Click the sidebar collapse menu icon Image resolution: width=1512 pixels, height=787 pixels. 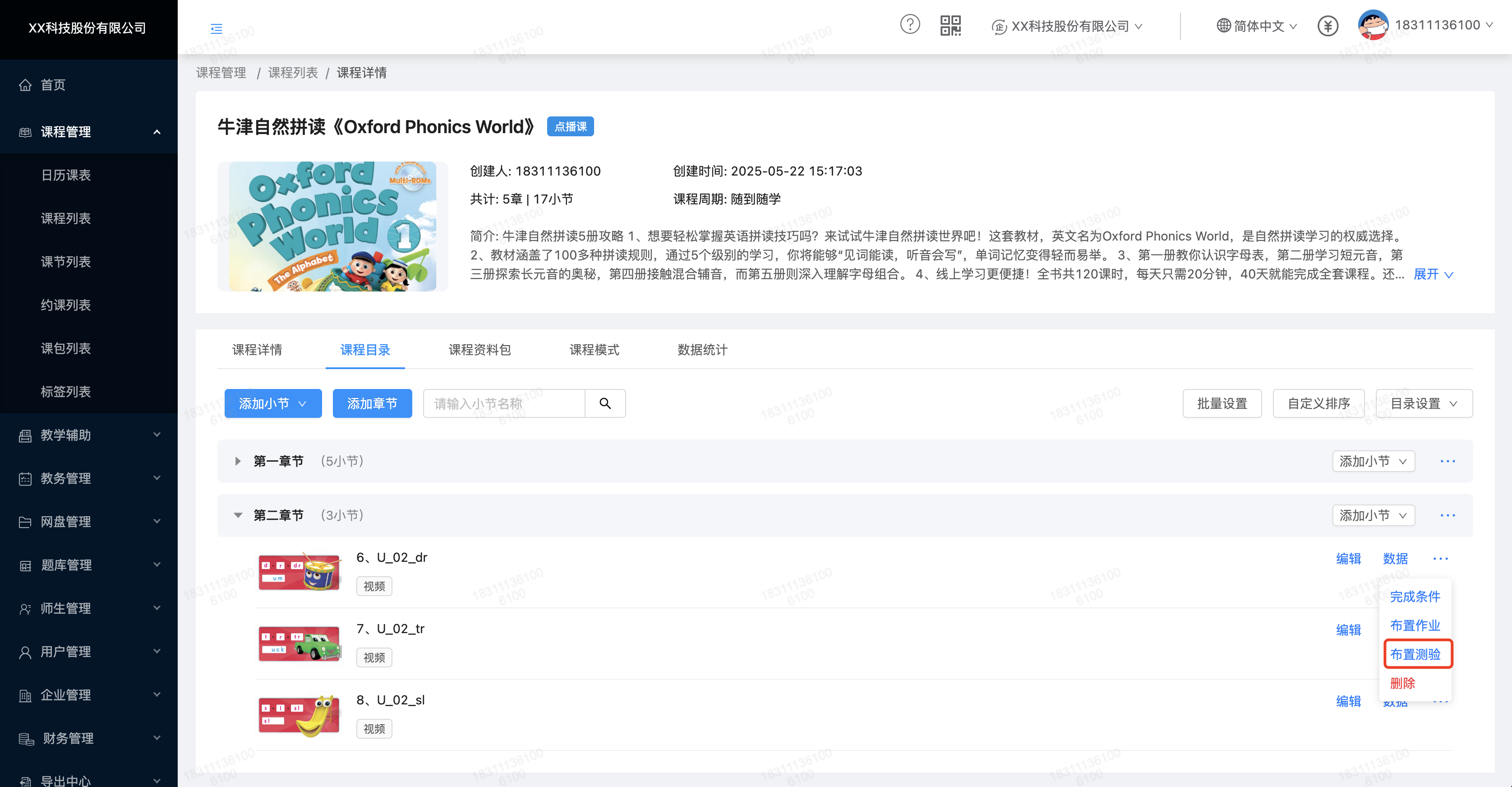[216, 28]
